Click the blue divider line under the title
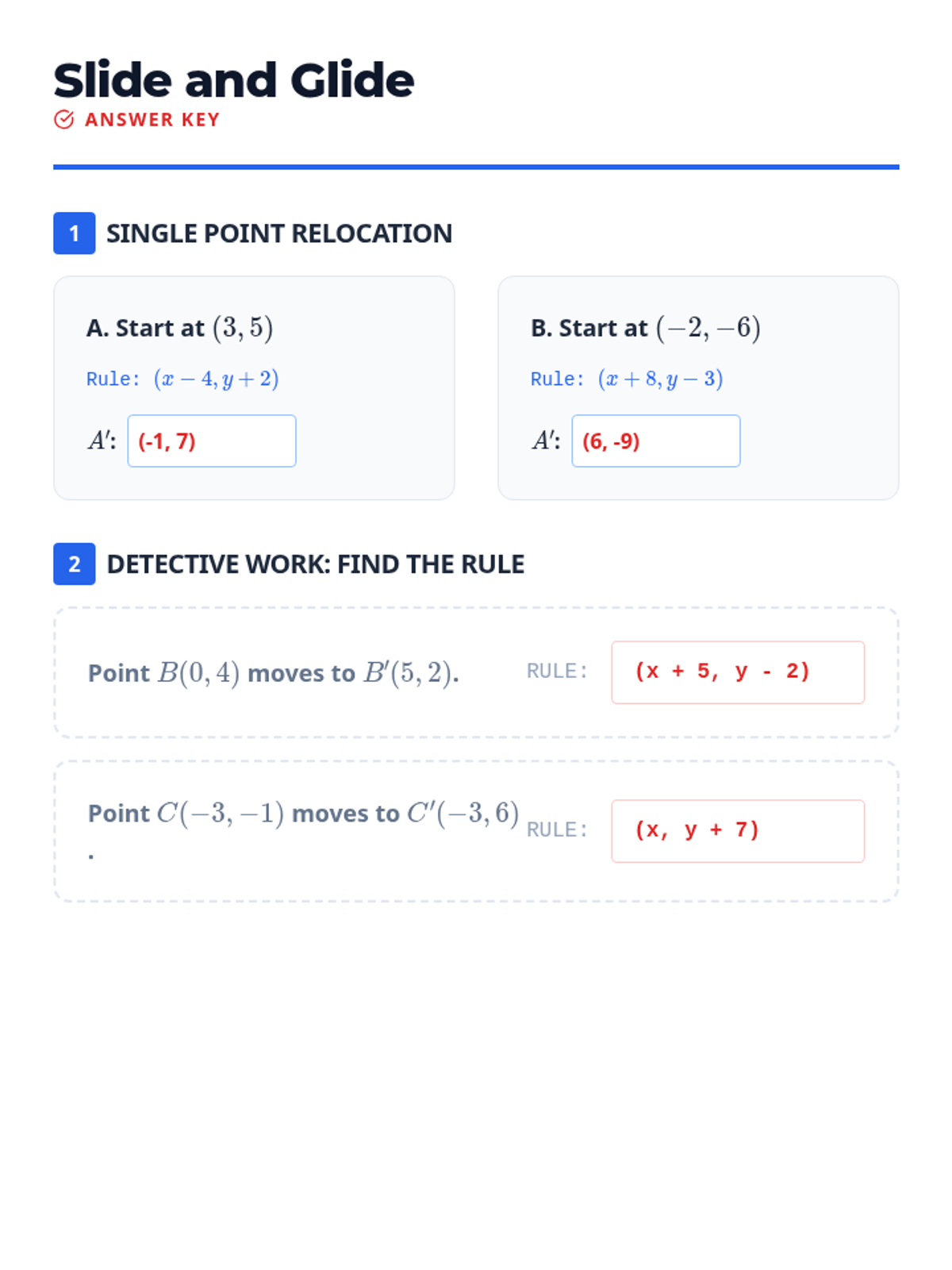This screenshot has height=1270, width=952. (x=476, y=167)
